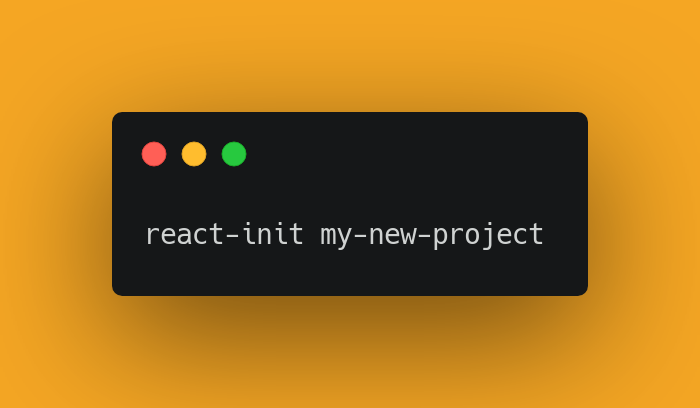Click empty title area beside green dot

(402, 154)
